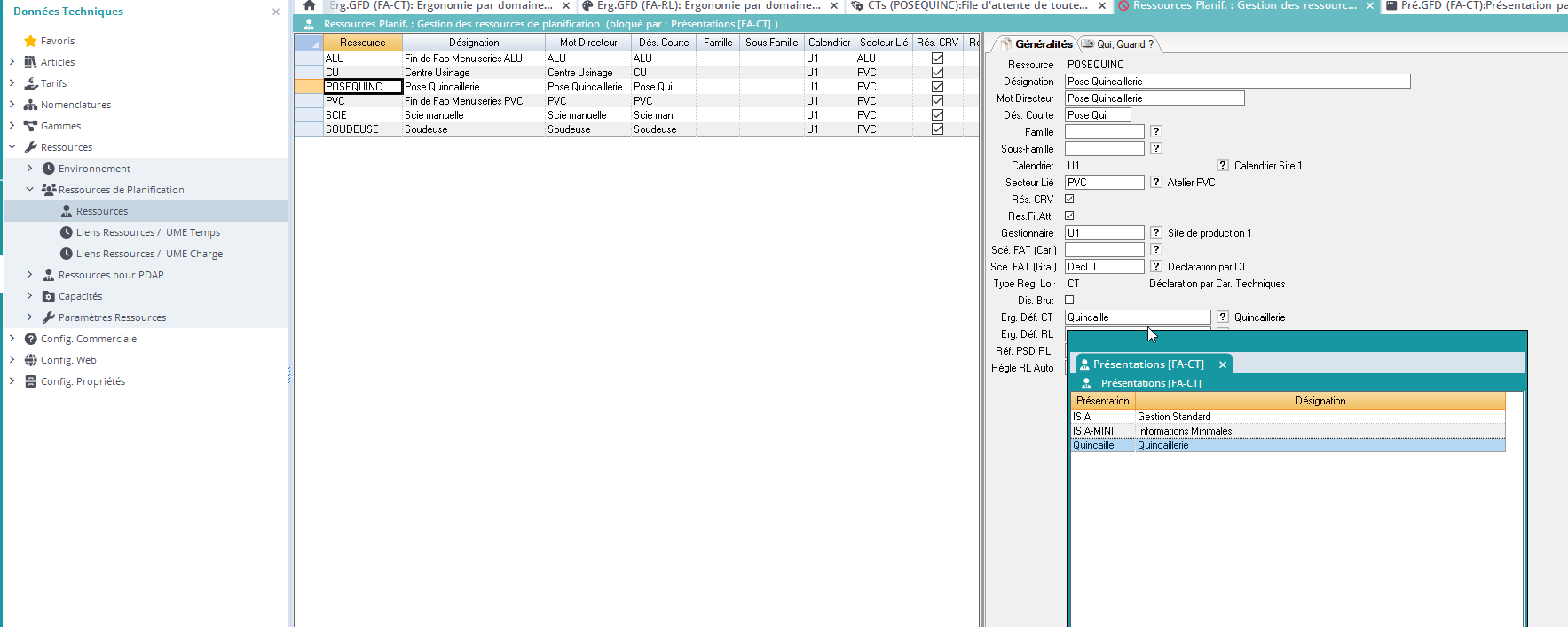The width and height of the screenshot is (1568, 627).
Task: Toggle the Rés. CRV checkbox in details panel
Action: 1069,200
